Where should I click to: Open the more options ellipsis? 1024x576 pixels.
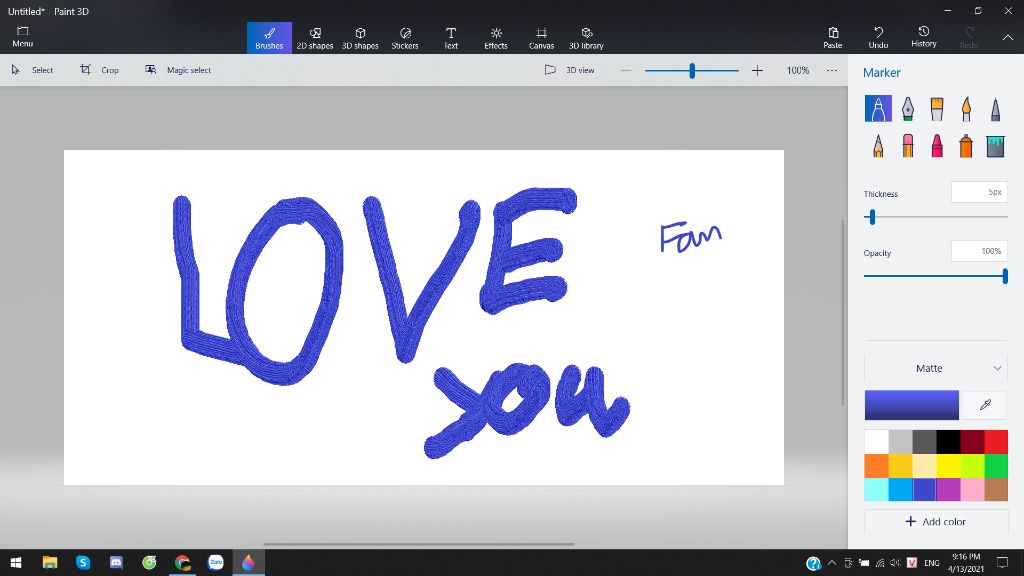tap(831, 70)
